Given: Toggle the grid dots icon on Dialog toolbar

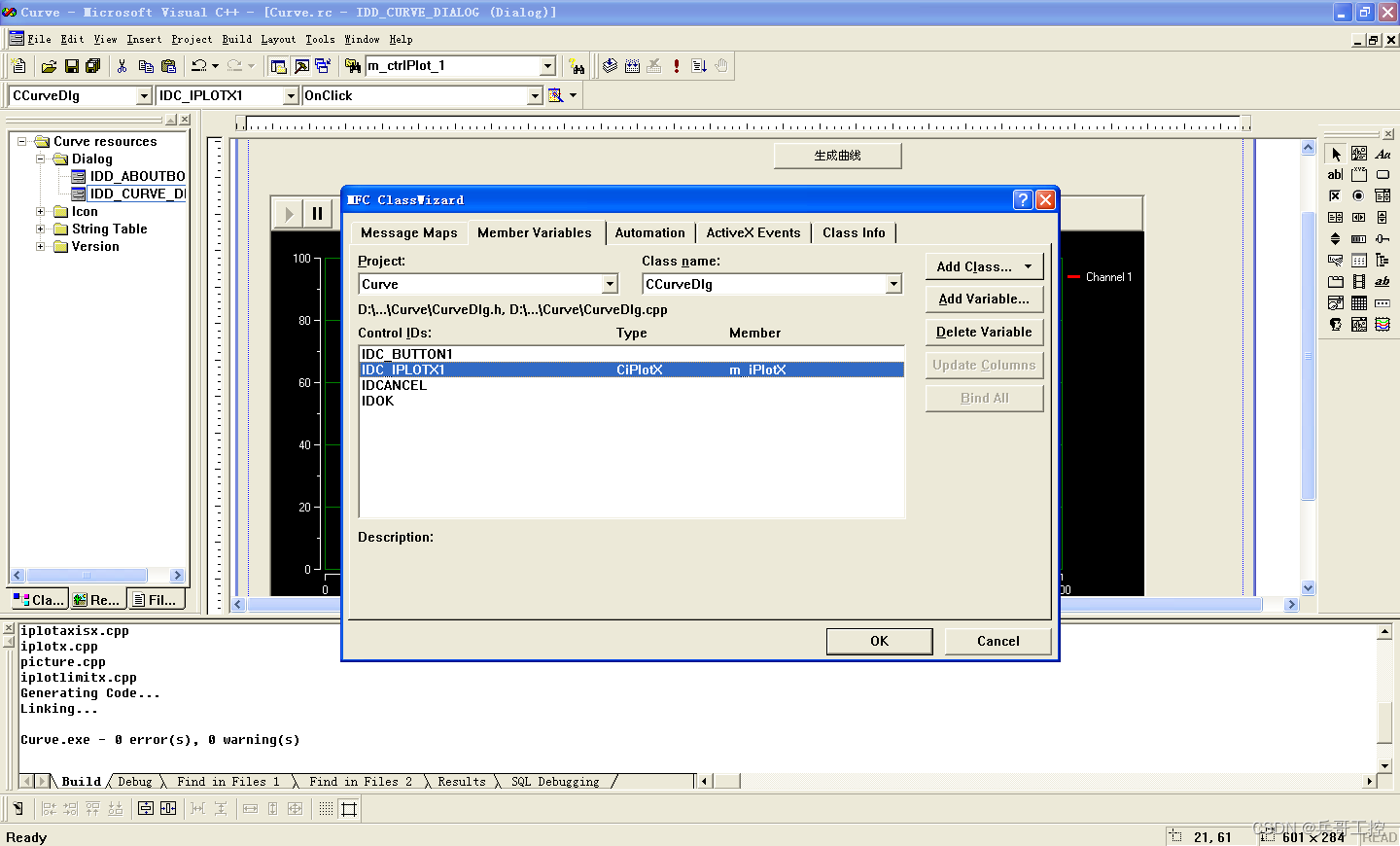Looking at the screenshot, I should click(x=326, y=809).
